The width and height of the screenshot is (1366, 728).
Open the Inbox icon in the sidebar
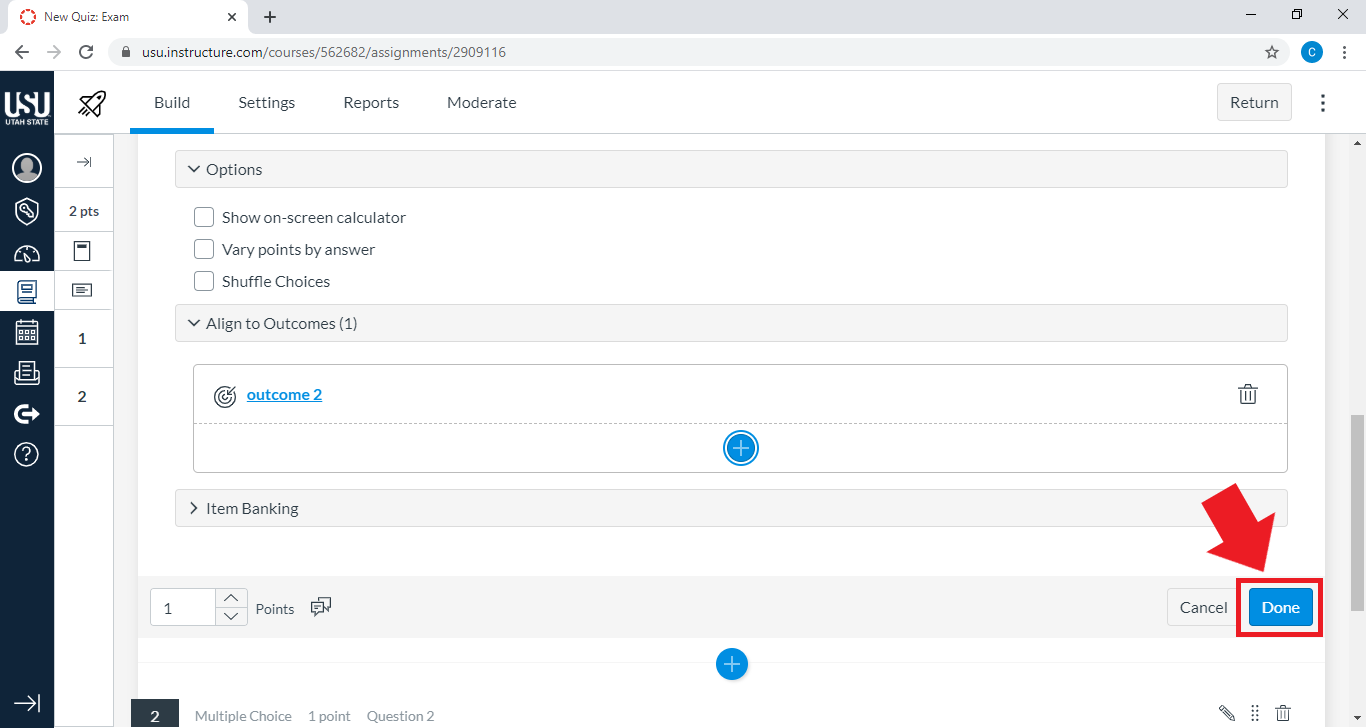[x=27, y=373]
